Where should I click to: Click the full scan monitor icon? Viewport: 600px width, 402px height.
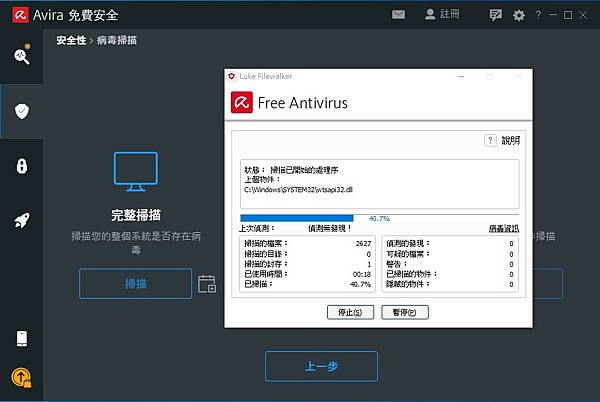(x=136, y=172)
